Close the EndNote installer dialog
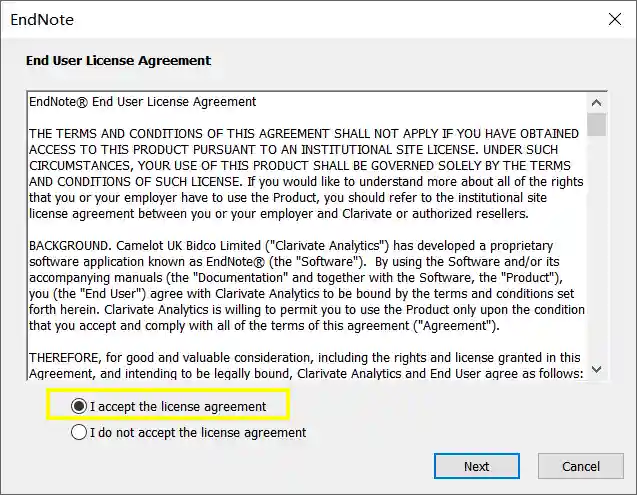 coord(614,20)
